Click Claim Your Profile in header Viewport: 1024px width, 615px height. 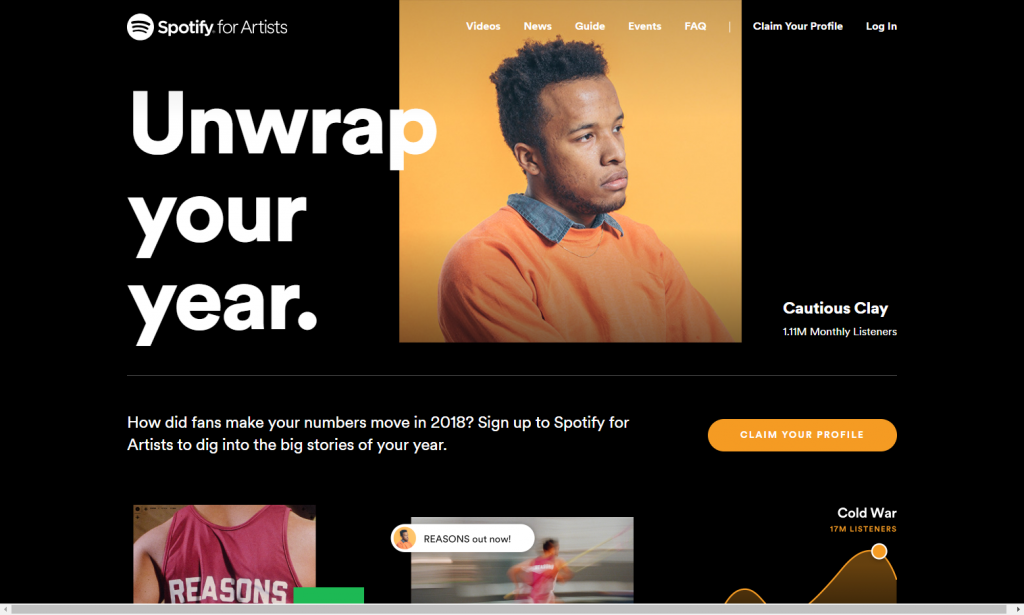pyautogui.click(x=797, y=26)
